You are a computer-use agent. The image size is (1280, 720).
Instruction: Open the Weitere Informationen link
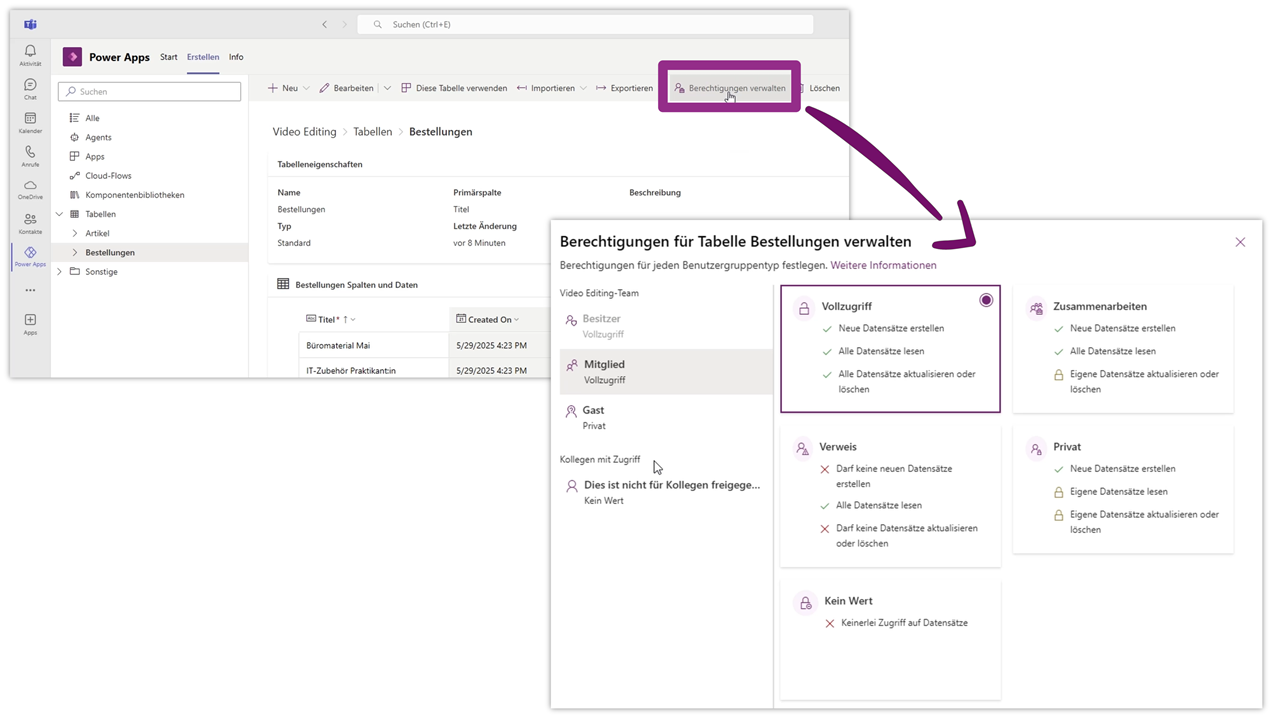(883, 265)
